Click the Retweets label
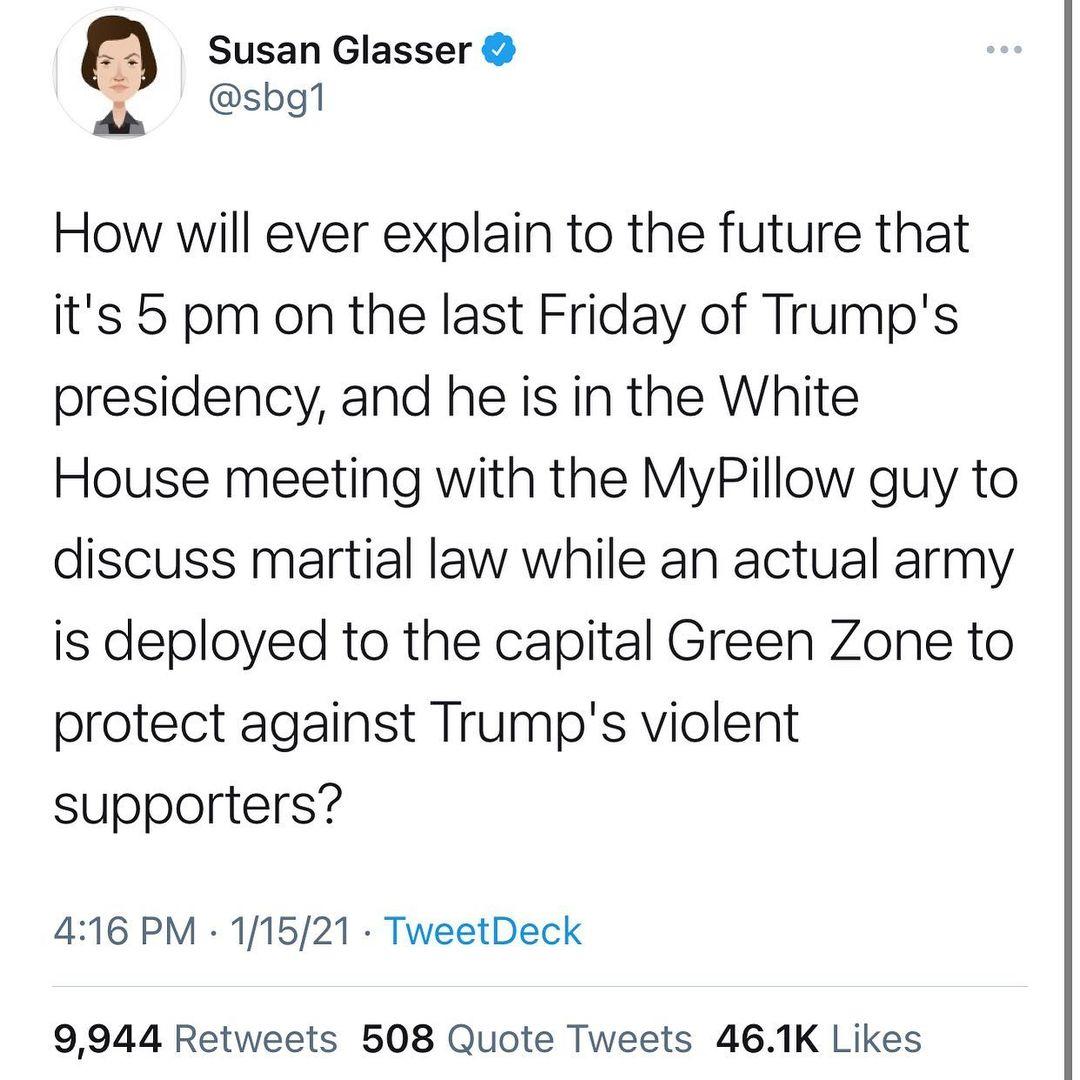The height and width of the screenshot is (1080, 1080). pyautogui.click(x=256, y=1039)
